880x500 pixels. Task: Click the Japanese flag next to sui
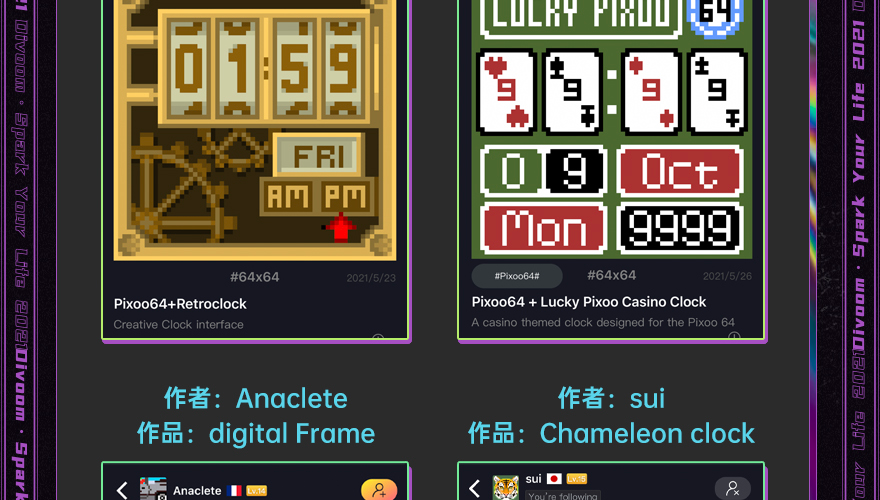(x=554, y=479)
